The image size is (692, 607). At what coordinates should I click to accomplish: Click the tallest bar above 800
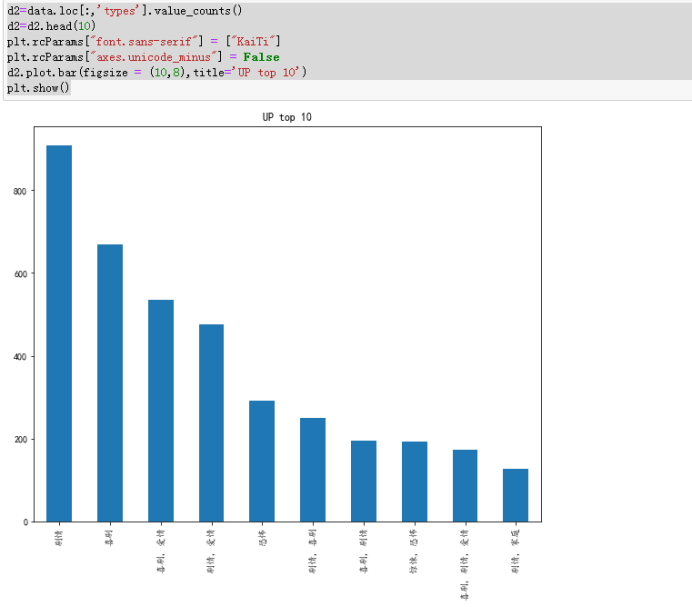[59, 334]
